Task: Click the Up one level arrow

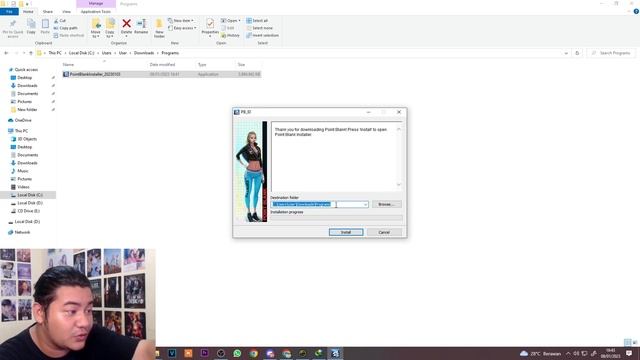Action: point(31,53)
